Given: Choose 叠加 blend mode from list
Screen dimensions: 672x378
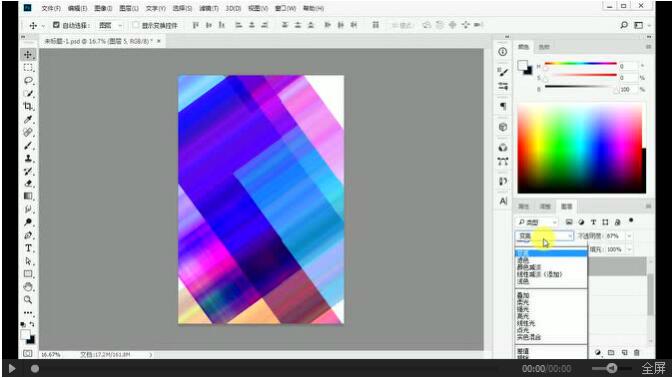Looking at the screenshot, I should coord(523,295).
